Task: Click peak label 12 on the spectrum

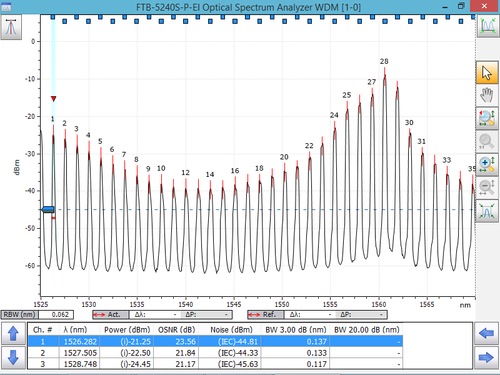Action: click(x=185, y=173)
